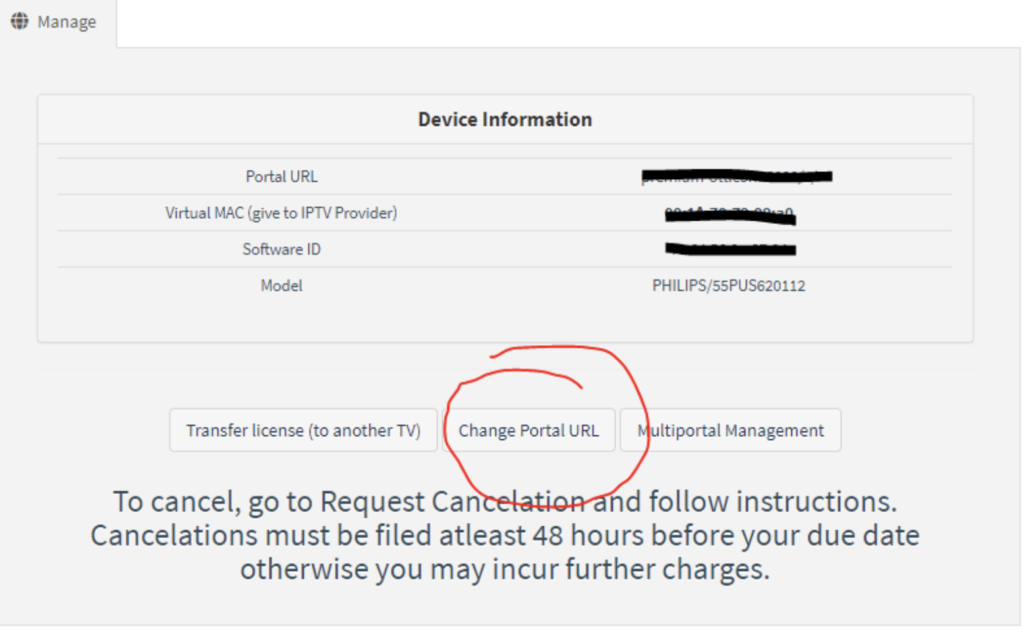Screen dimensions: 1024x631
Task: Click the redacted Virtual MAC address value
Action: pos(730,213)
